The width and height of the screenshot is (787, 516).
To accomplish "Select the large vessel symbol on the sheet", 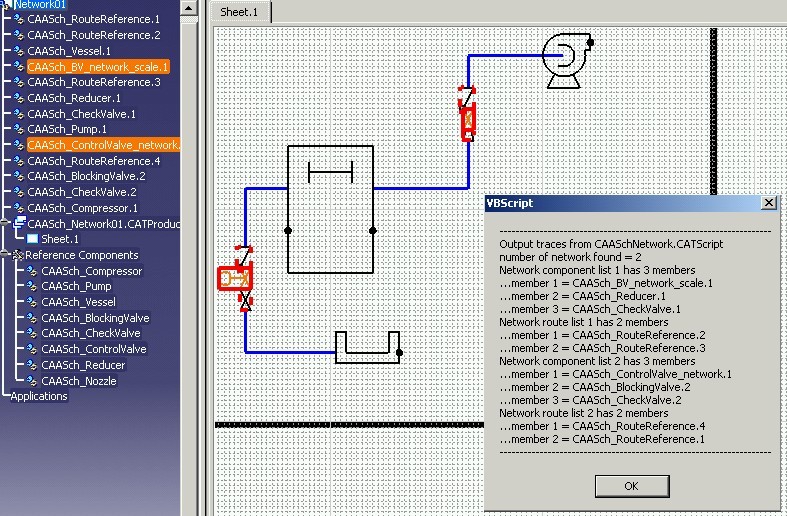I will [330, 209].
